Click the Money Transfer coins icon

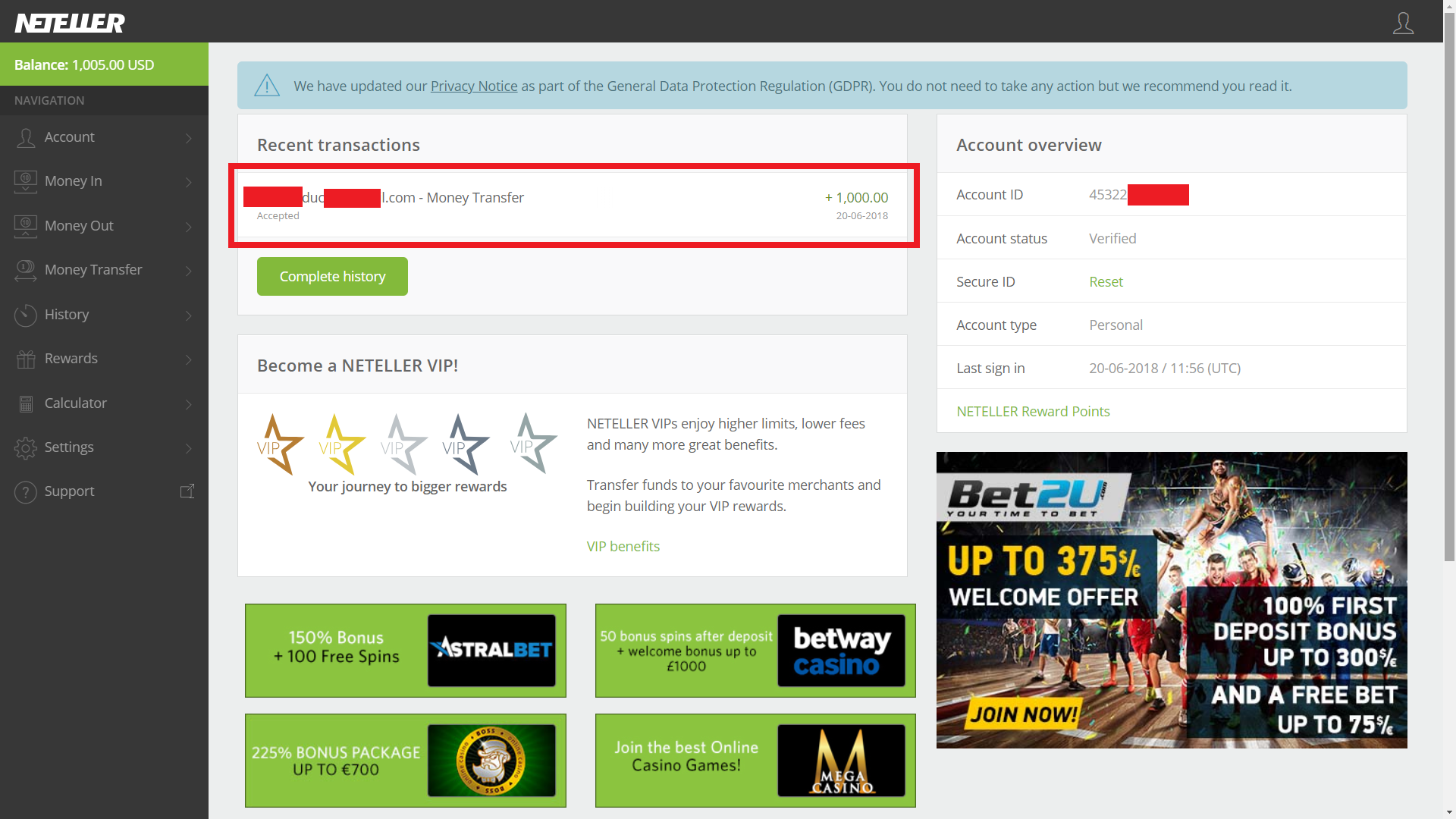pos(26,270)
